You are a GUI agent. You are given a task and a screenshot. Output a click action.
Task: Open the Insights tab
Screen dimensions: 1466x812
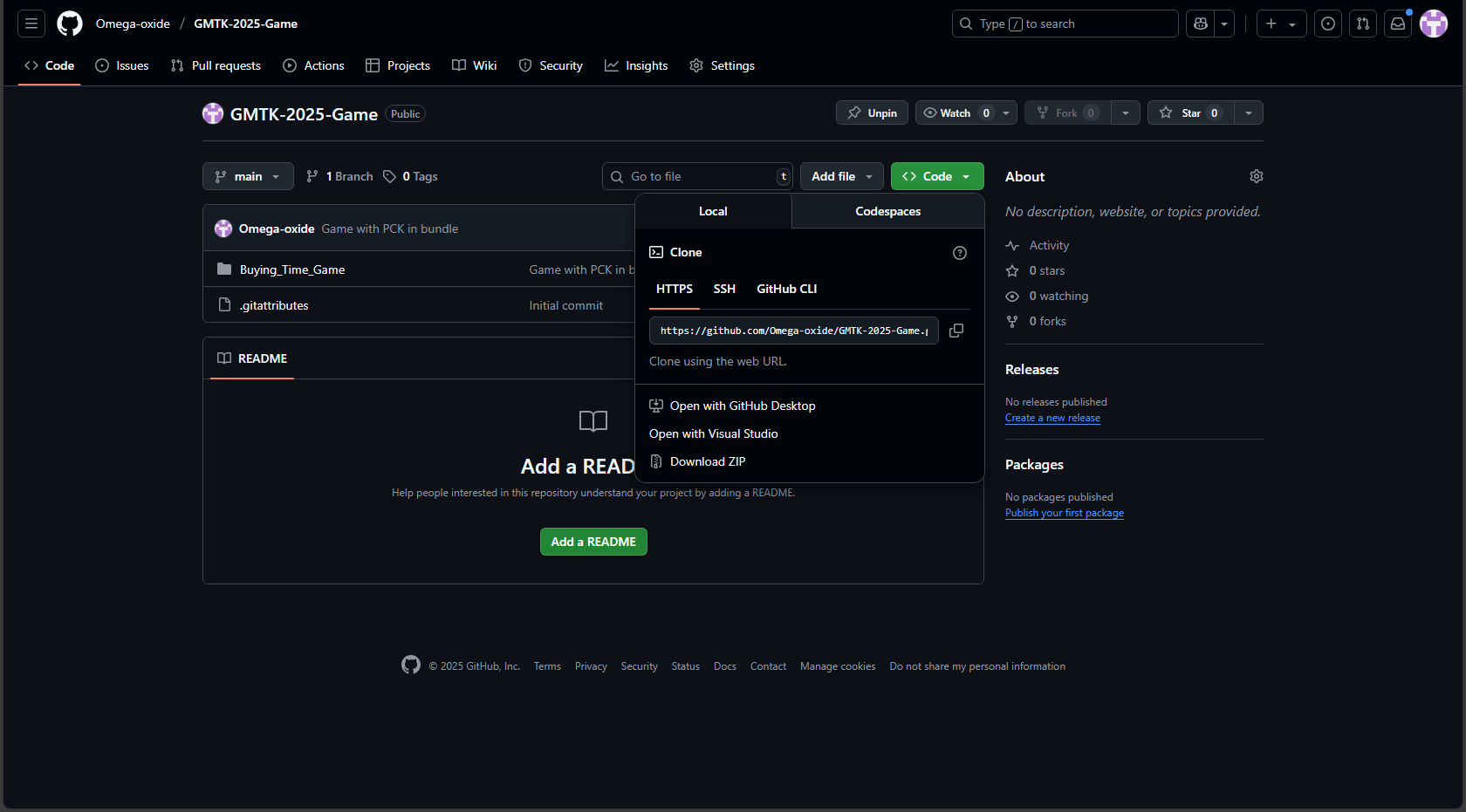636,65
